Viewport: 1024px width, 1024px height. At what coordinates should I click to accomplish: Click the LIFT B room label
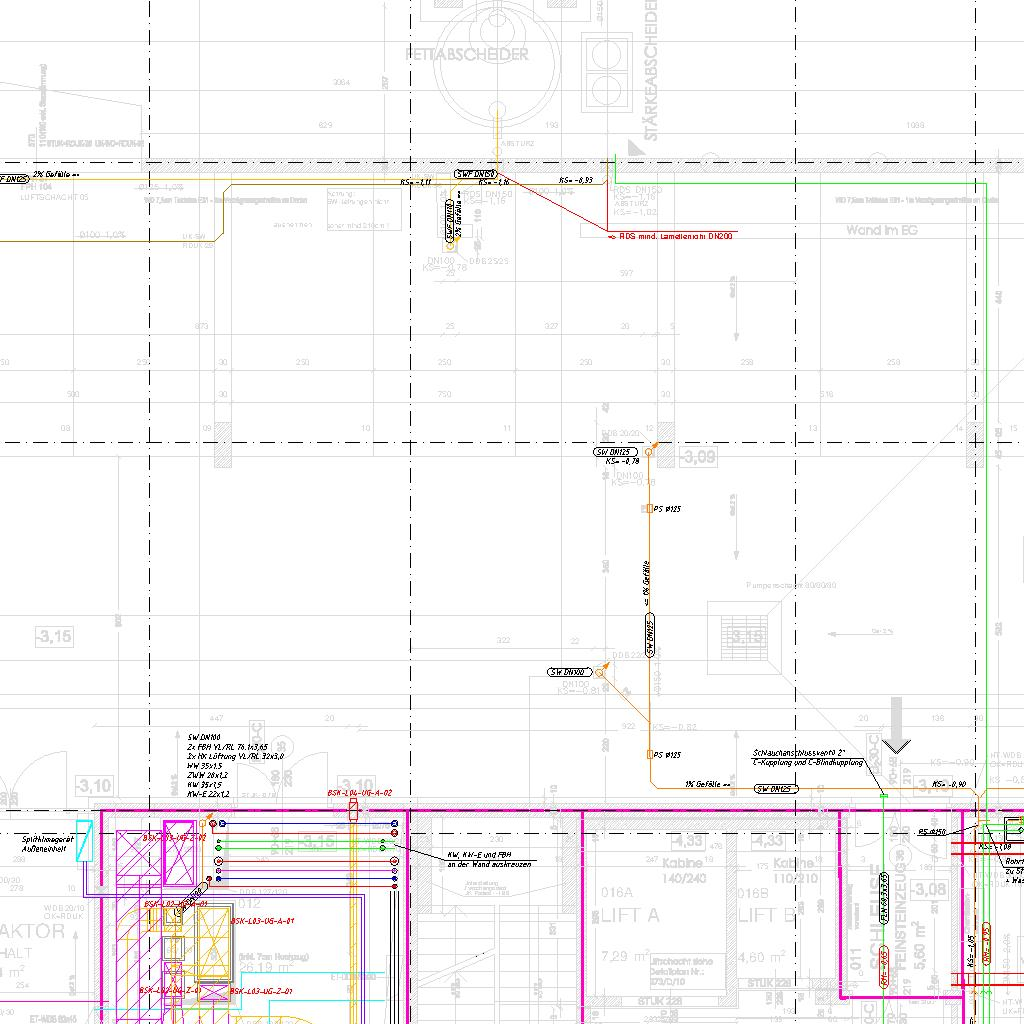pyautogui.click(x=767, y=916)
